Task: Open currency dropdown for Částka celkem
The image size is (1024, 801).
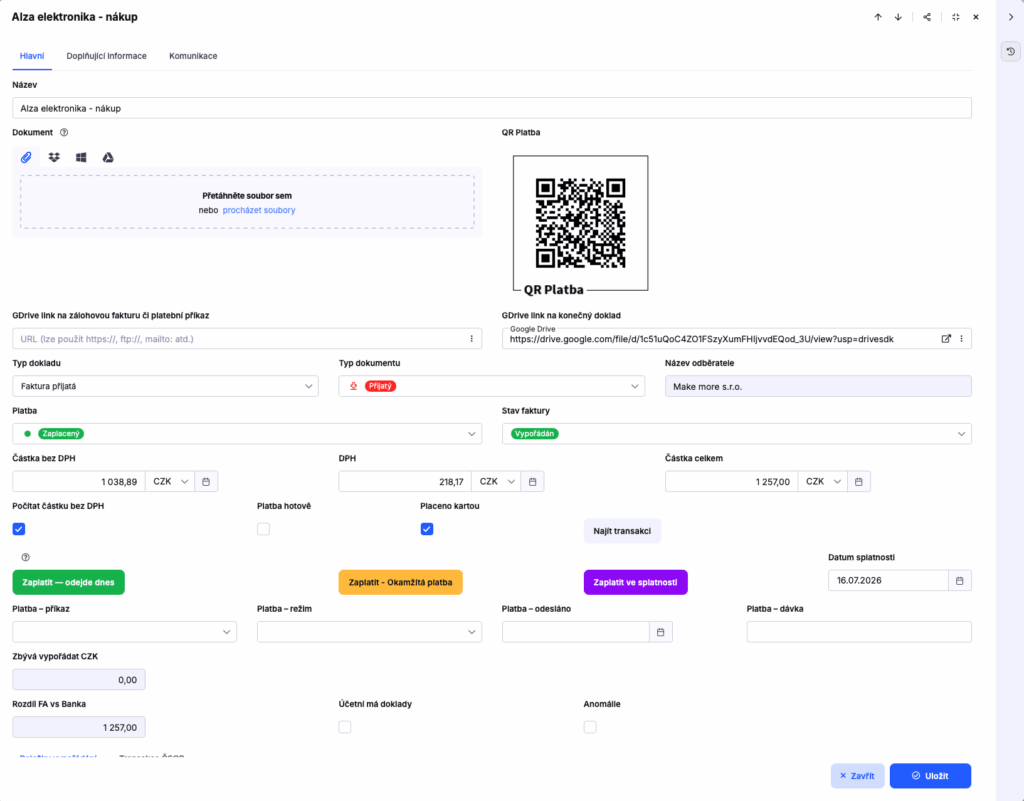Action: tap(822, 482)
